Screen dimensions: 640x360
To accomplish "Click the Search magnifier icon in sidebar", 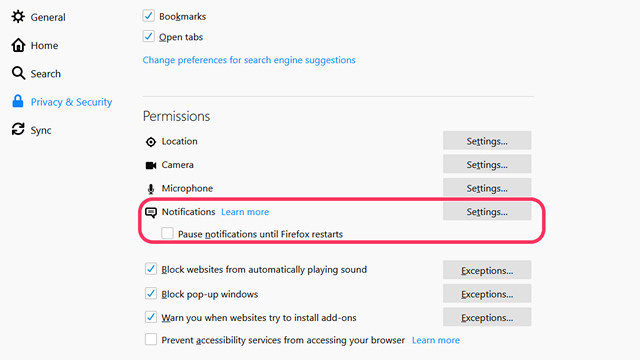I will coord(18,73).
